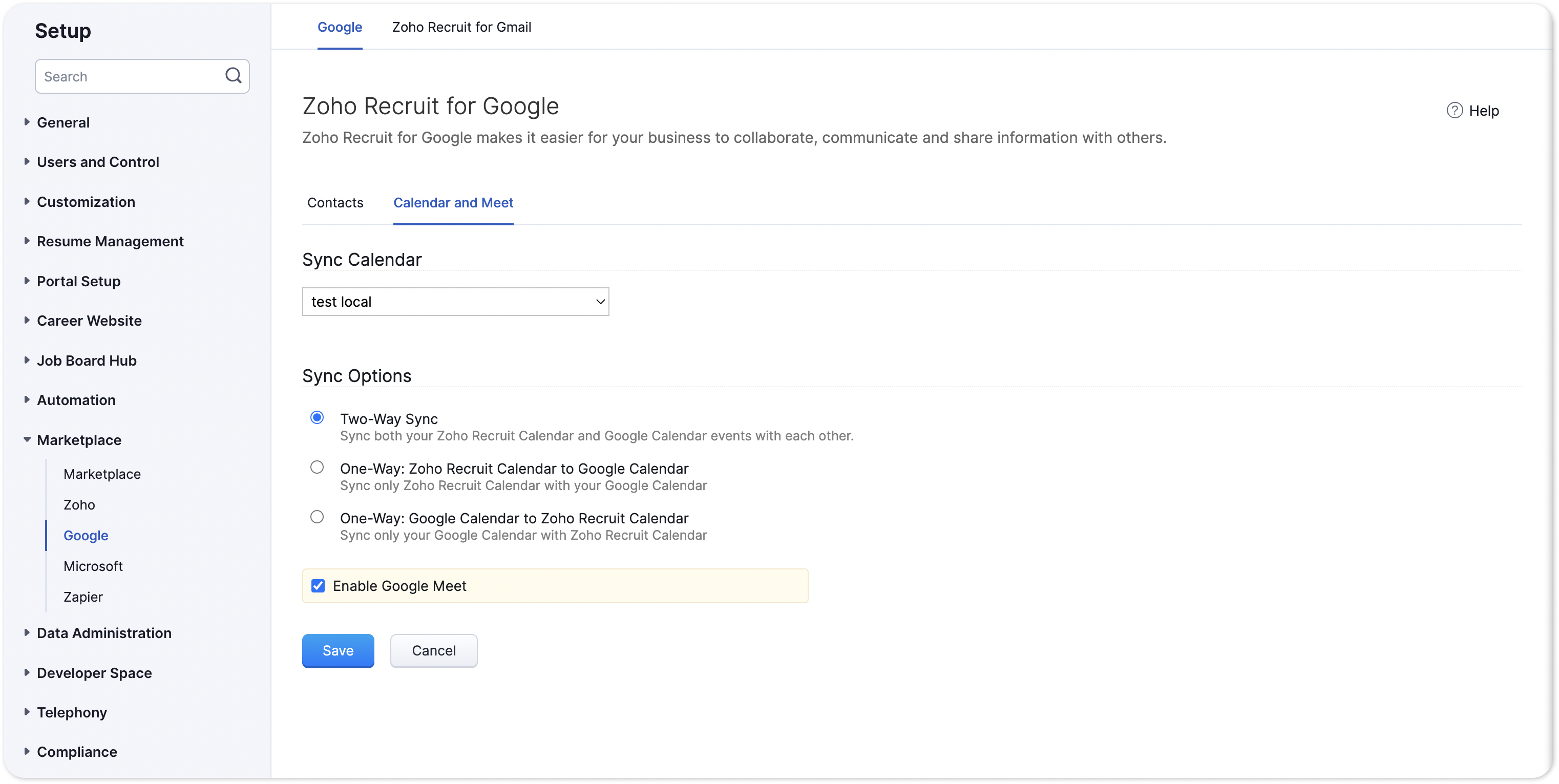Expand the Developer Space arrow
Screen dimensions: 1559x784
(x=27, y=672)
